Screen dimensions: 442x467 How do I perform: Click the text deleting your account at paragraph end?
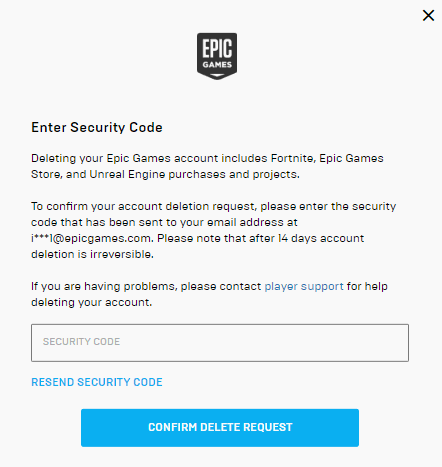coord(91,302)
